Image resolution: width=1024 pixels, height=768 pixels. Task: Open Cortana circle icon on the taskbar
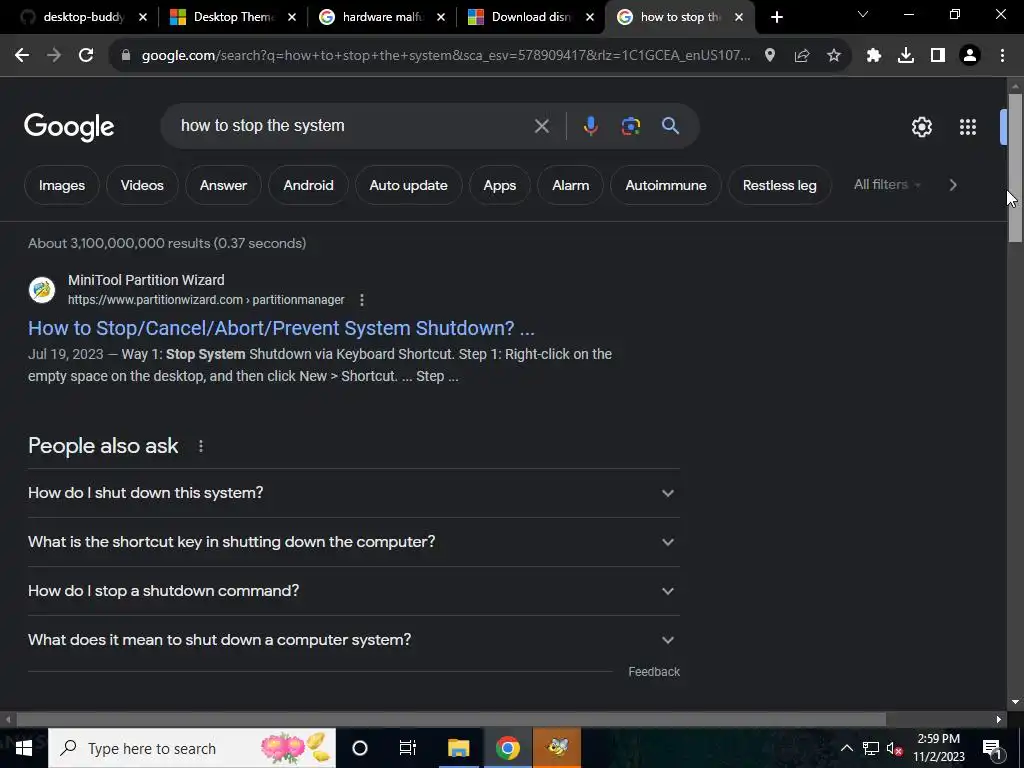coord(360,748)
